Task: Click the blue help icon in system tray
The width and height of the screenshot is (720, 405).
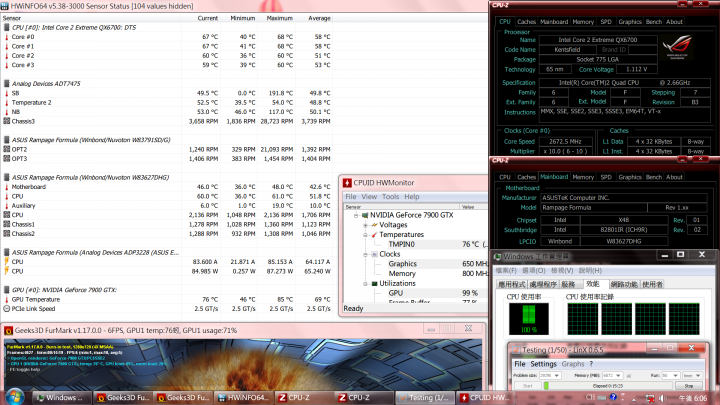Action: (613, 398)
